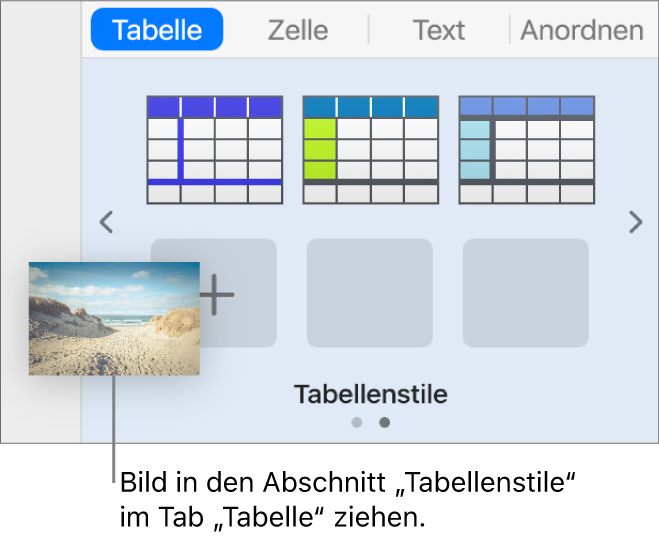Go to first table styles page dot
The image size is (659, 545).
[x=357, y=422]
